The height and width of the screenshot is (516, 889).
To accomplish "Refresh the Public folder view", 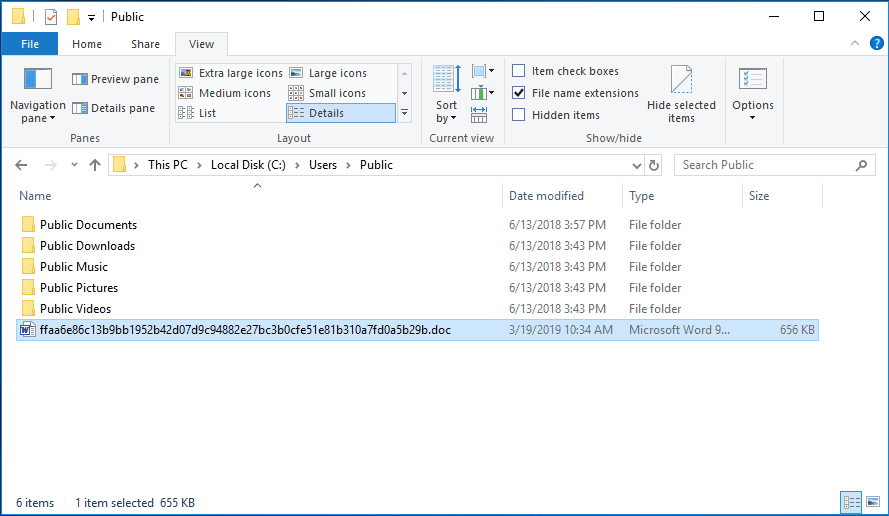I will 654,165.
